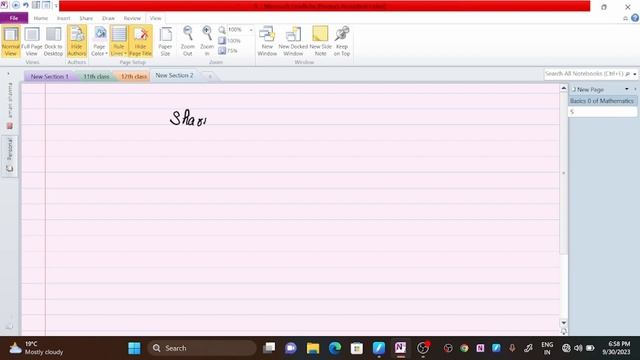Select the page titled S
The width and height of the screenshot is (640, 360).
click(602, 112)
